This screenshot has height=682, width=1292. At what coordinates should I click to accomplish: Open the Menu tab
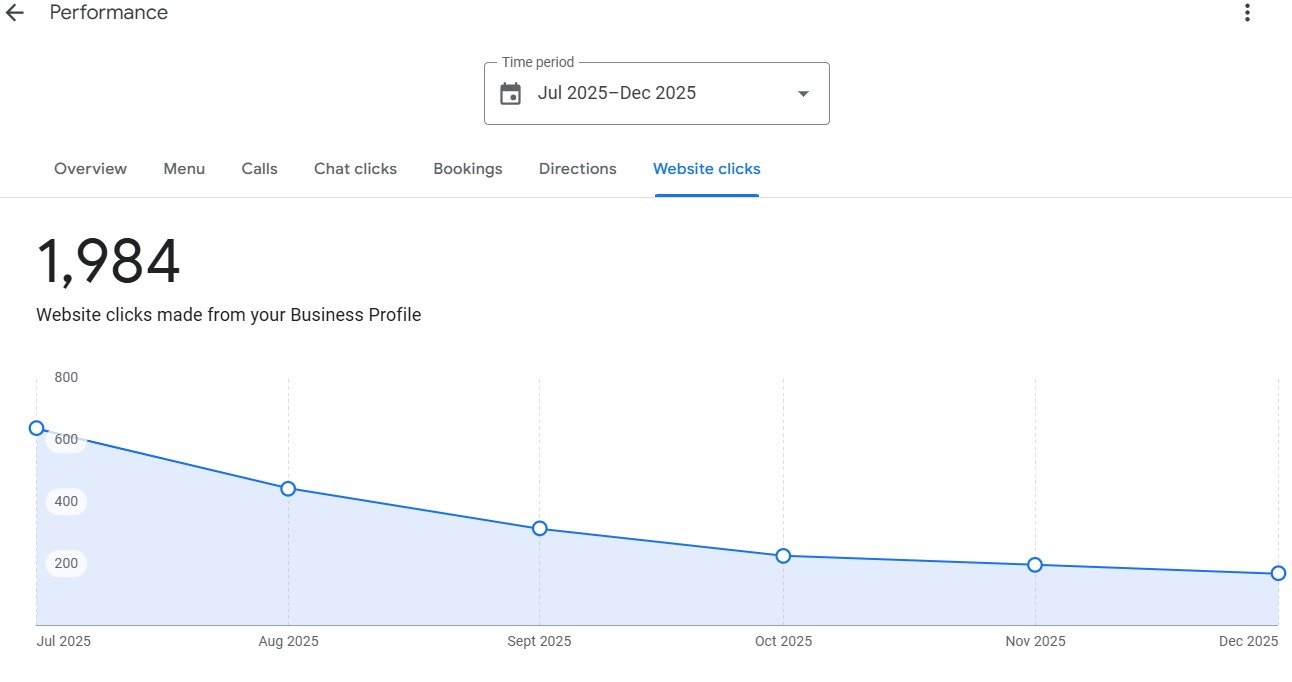pyautogui.click(x=184, y=169)
